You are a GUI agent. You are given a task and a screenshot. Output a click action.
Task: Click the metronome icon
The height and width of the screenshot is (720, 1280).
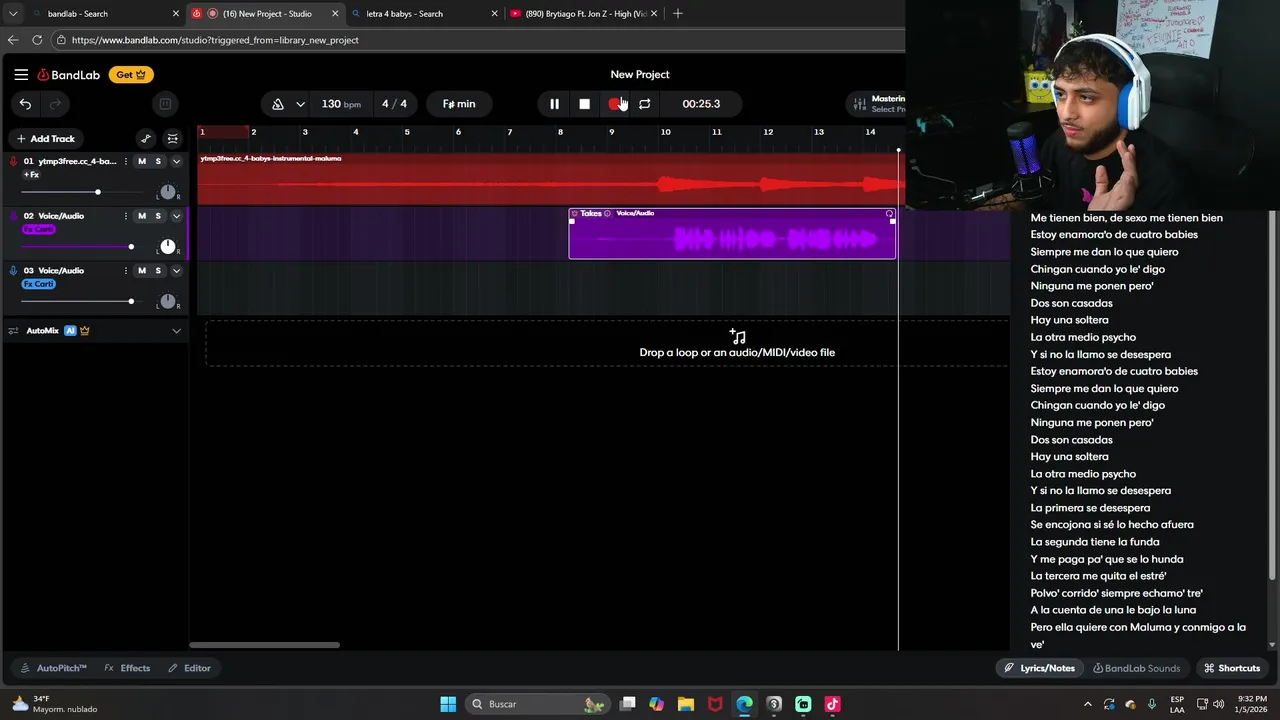(x=278, y=104)
